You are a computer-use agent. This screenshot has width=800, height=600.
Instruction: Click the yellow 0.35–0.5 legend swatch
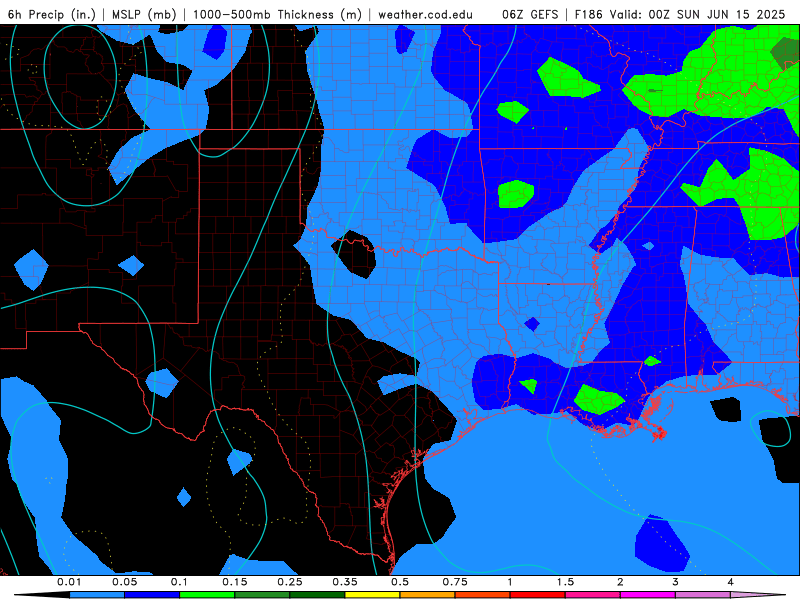coord(372,595)
